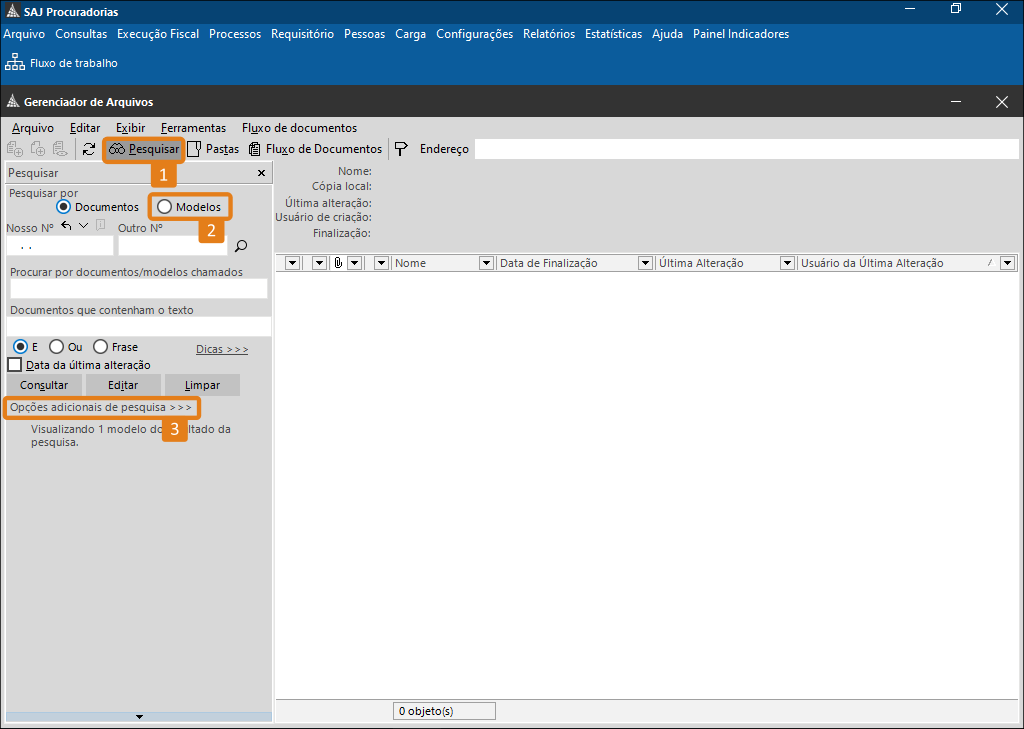Open Data de Finalização column dropdown
This screenshot has width=1024, height=729.
[x=645, y=263]
